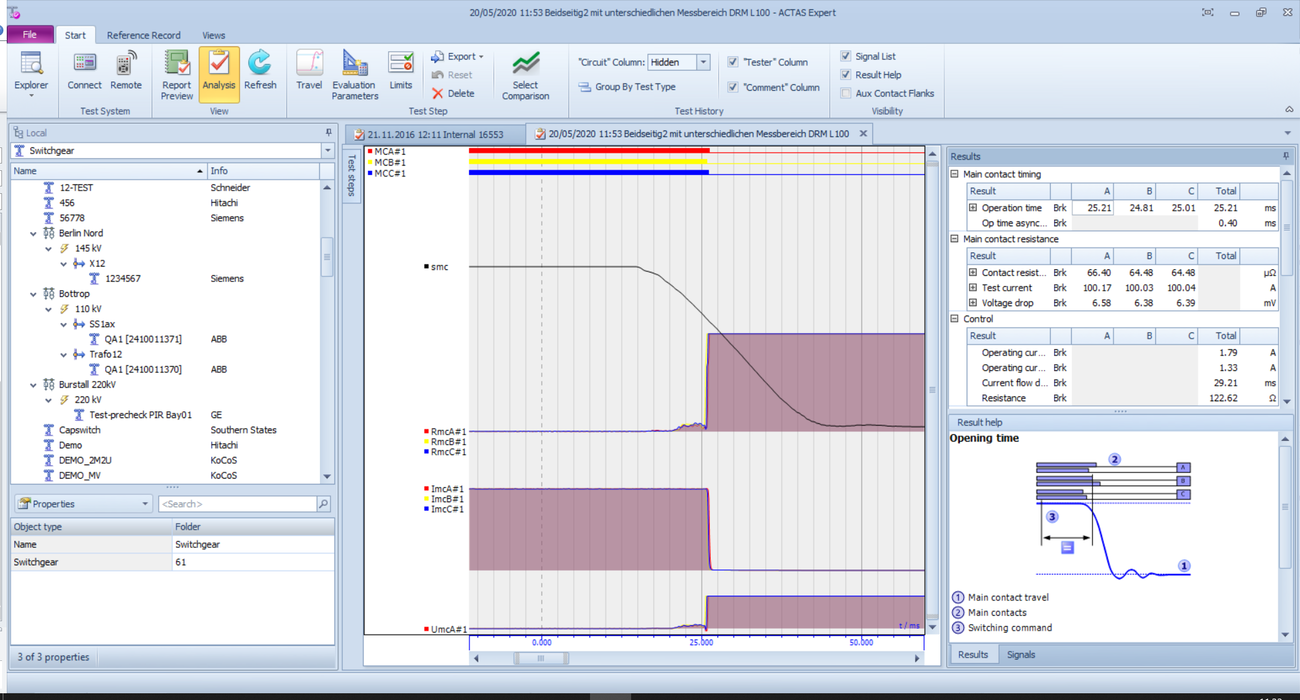Toggle the "Comment" Column checkbox
The width and height of the screenshot is (1300, 700).
733,87
